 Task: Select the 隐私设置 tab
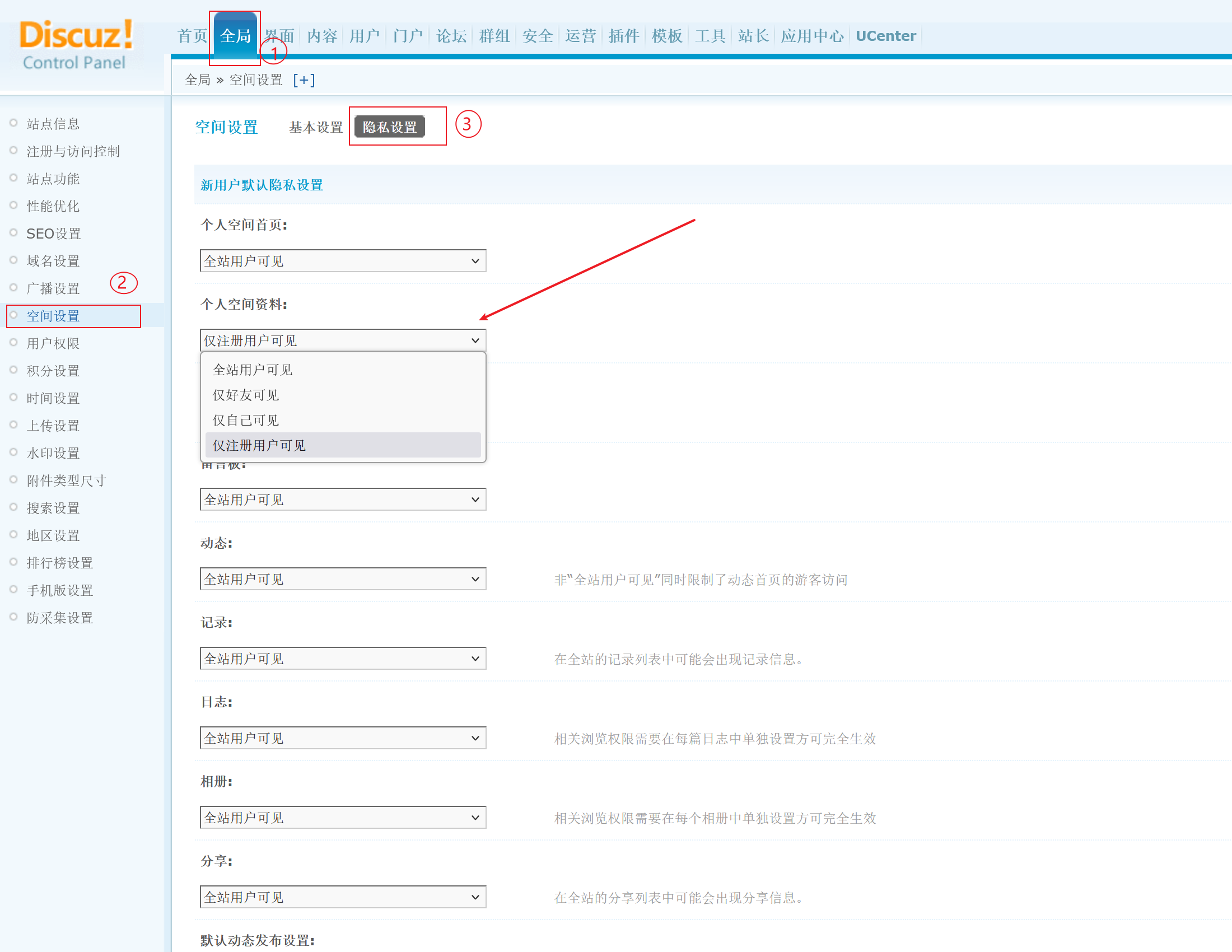[390, 128]
